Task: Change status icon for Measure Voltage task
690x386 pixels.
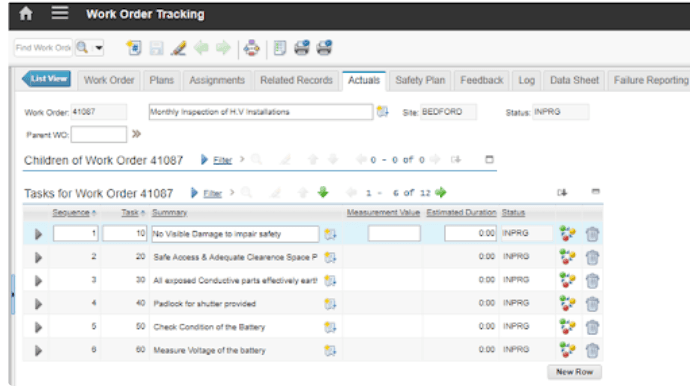Action: pyautogui.click(x=567, y=350)
